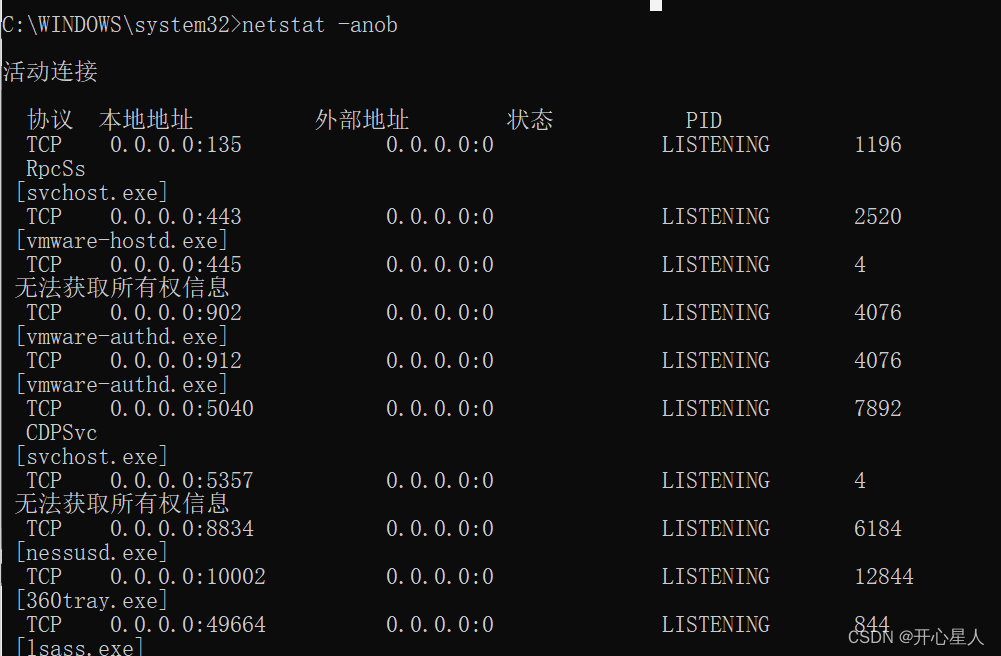Click the netstat -anob command text
This screenshot has width=1001, height=656.
(319, 25)
